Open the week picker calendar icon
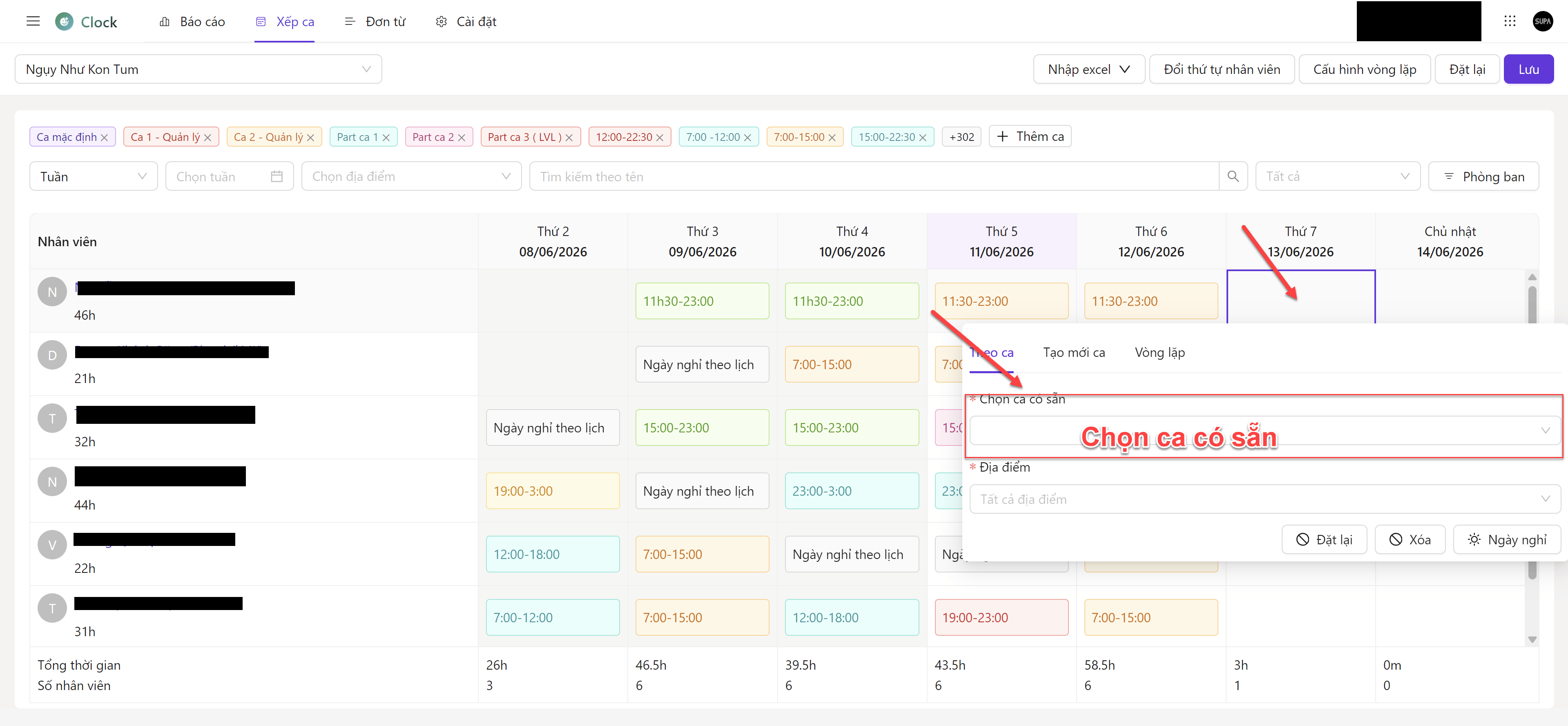 point(277,176)
